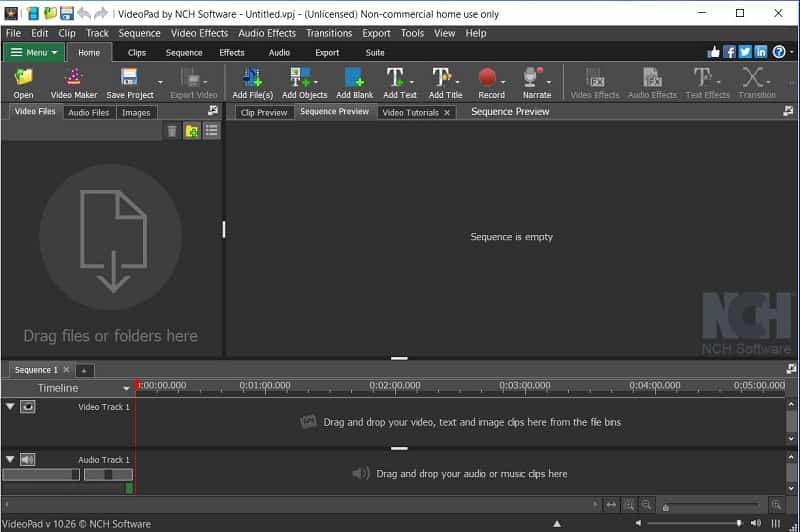Open the green Menu dropdown
The width and height of the screenshot is (800, 532).
[34, 53]
